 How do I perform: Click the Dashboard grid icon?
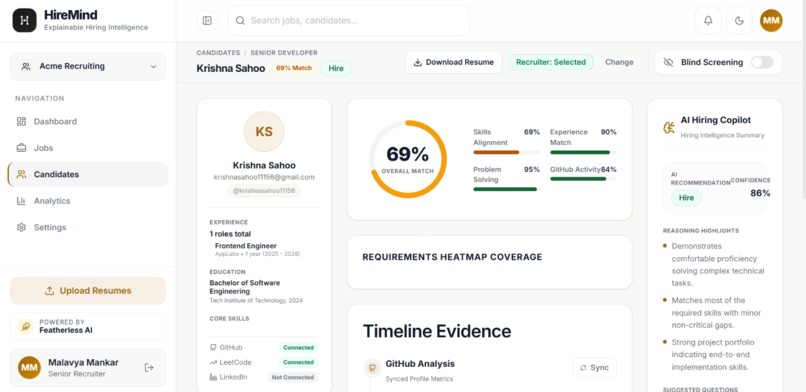click(21, 121)
